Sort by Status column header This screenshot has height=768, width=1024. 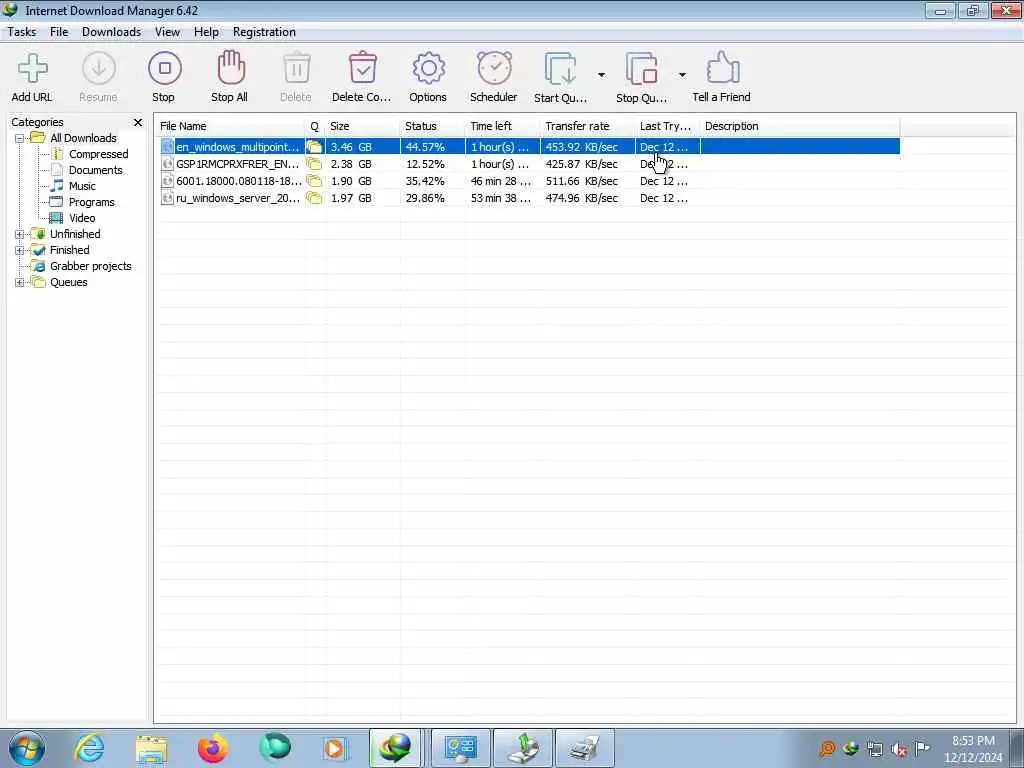click(433, 126)
